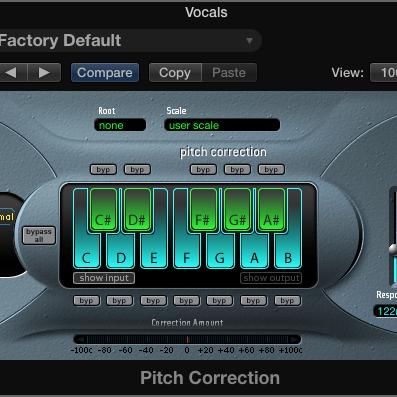397x397 pixels.
Task: Click the show input button
Action: pyautogui.click(x=104, y=278)
